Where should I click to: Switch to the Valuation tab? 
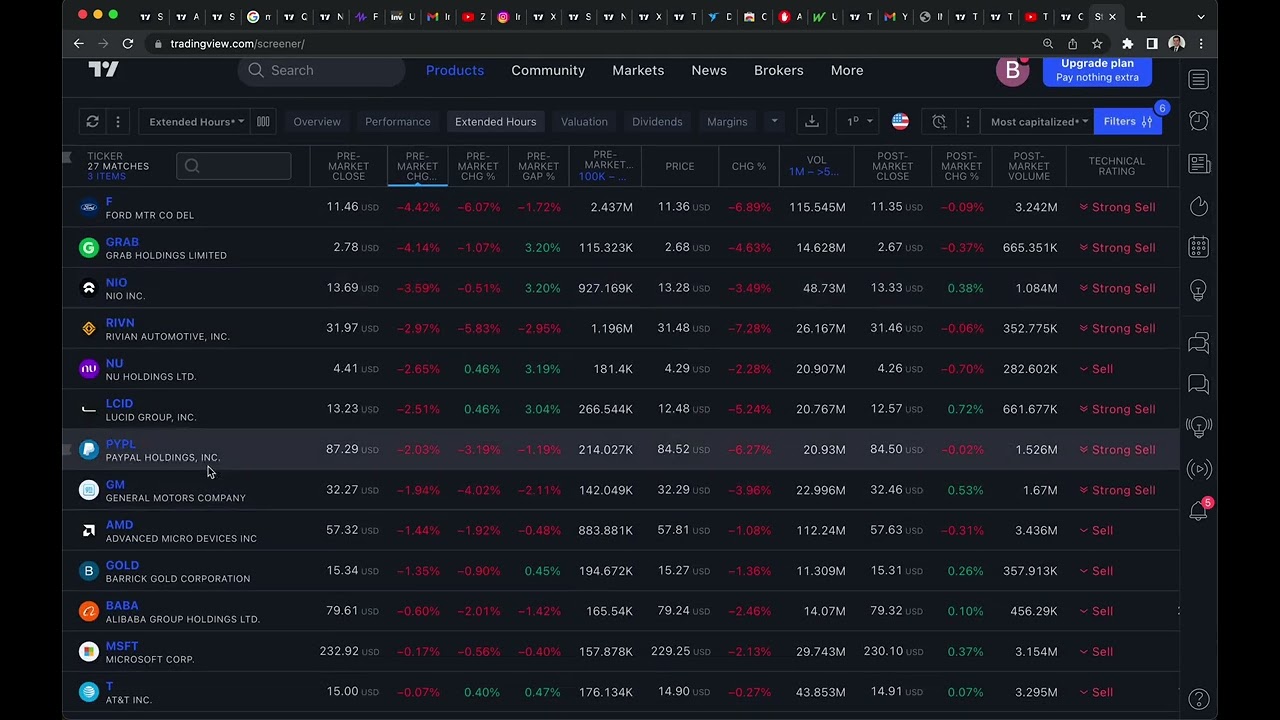click(x=584, y=121)
